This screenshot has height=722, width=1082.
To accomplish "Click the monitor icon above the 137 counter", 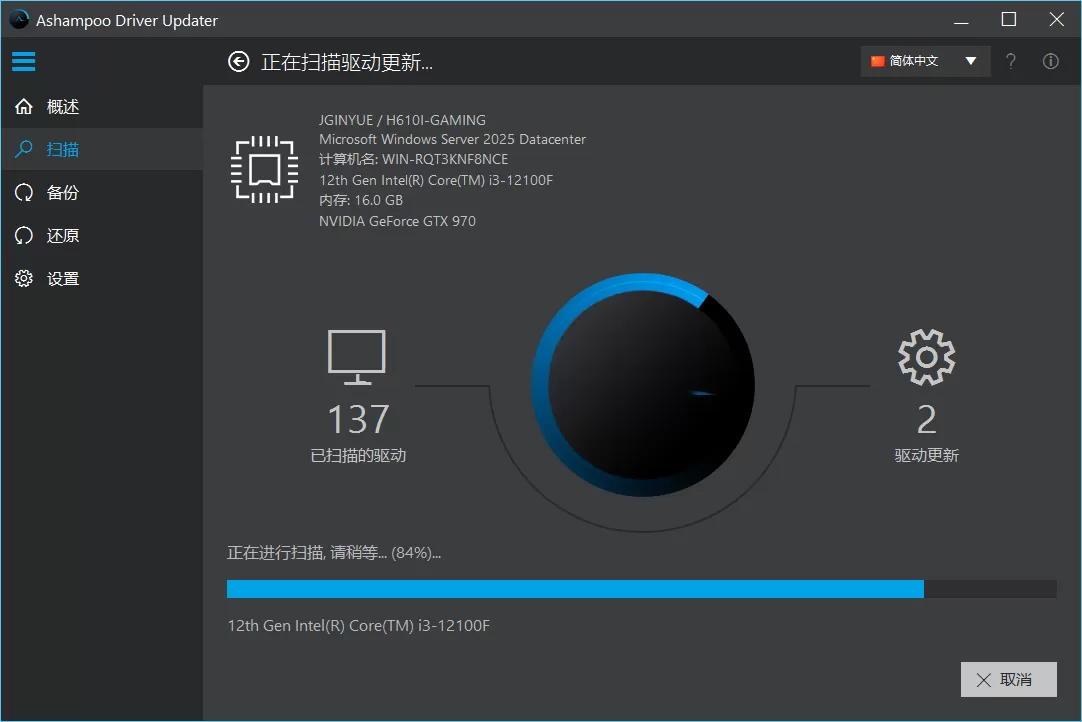I will tap(358, 356).
